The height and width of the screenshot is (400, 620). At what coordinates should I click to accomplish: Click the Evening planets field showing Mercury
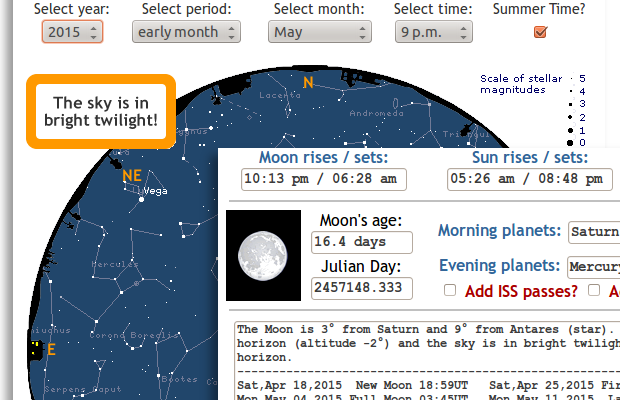click(594, 267)
